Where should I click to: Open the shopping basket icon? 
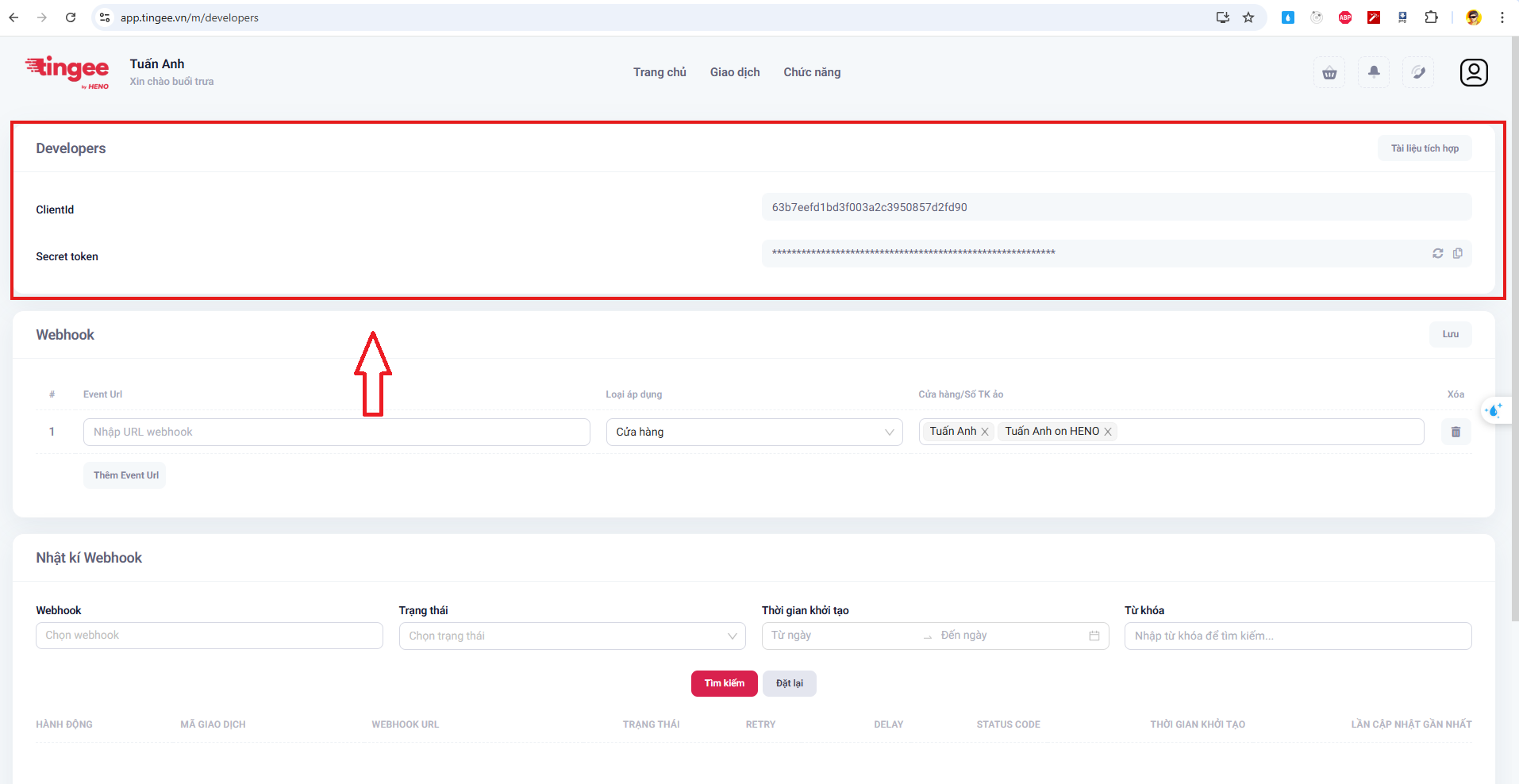tap(1329, 73)
